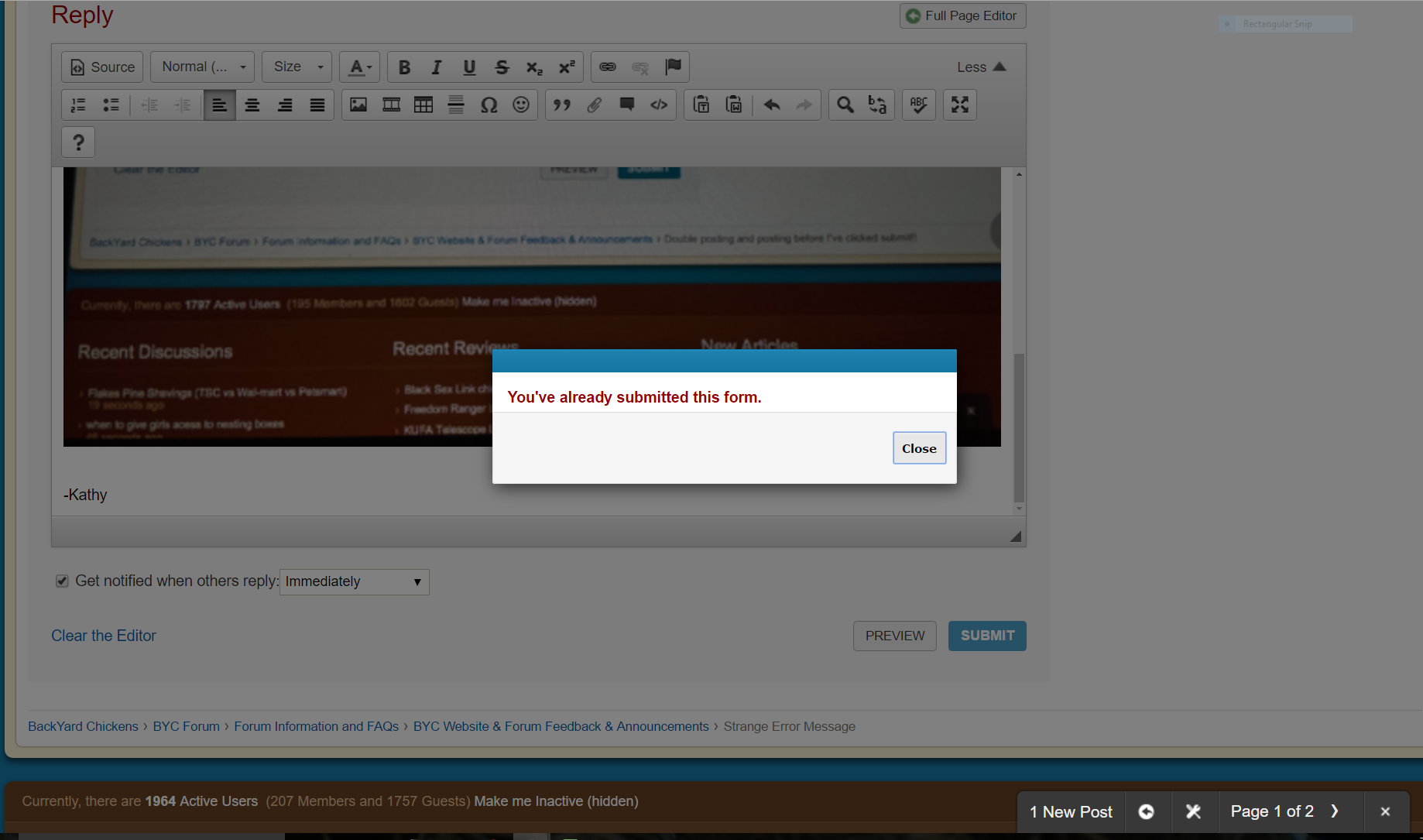
Task: Insert a smiley emoticon
Action: pos(521,105)
